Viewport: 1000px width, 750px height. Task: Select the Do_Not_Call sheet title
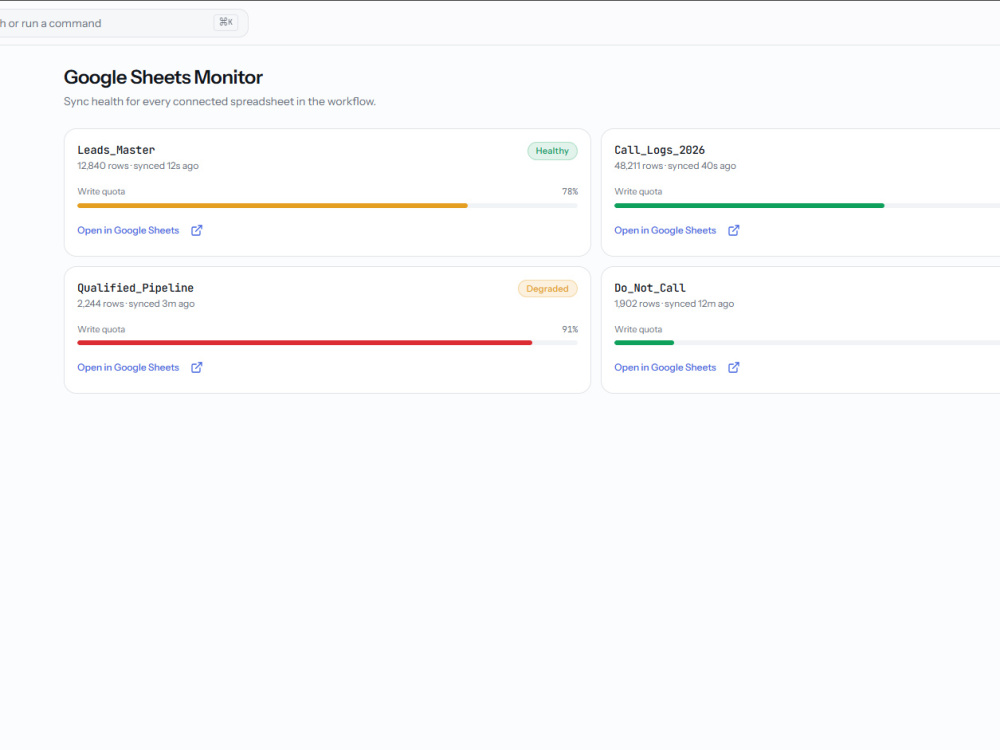pyautogui.click(x=650, y=288)
